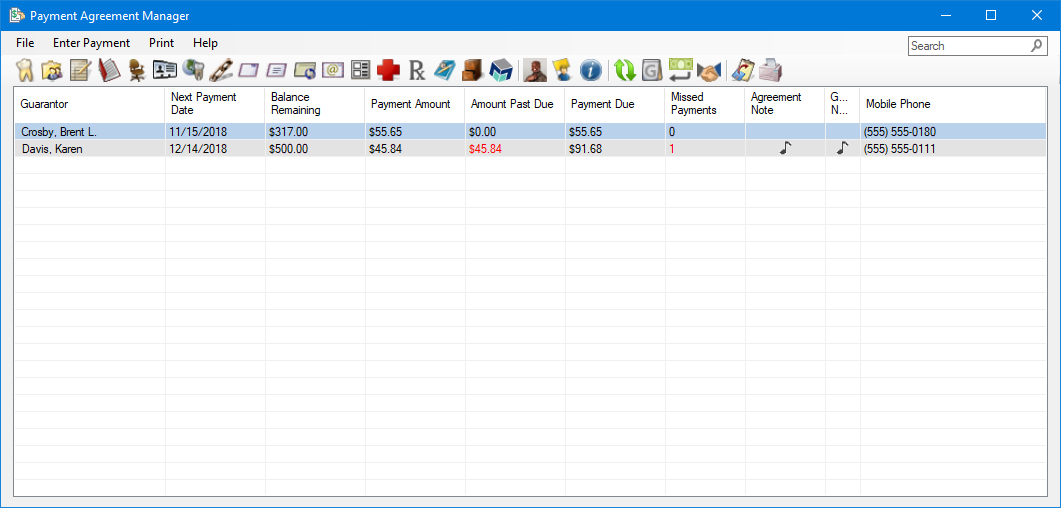Click the printer icon in toolbar
The height and width of the screenshot is (508, 1061).
770,71
